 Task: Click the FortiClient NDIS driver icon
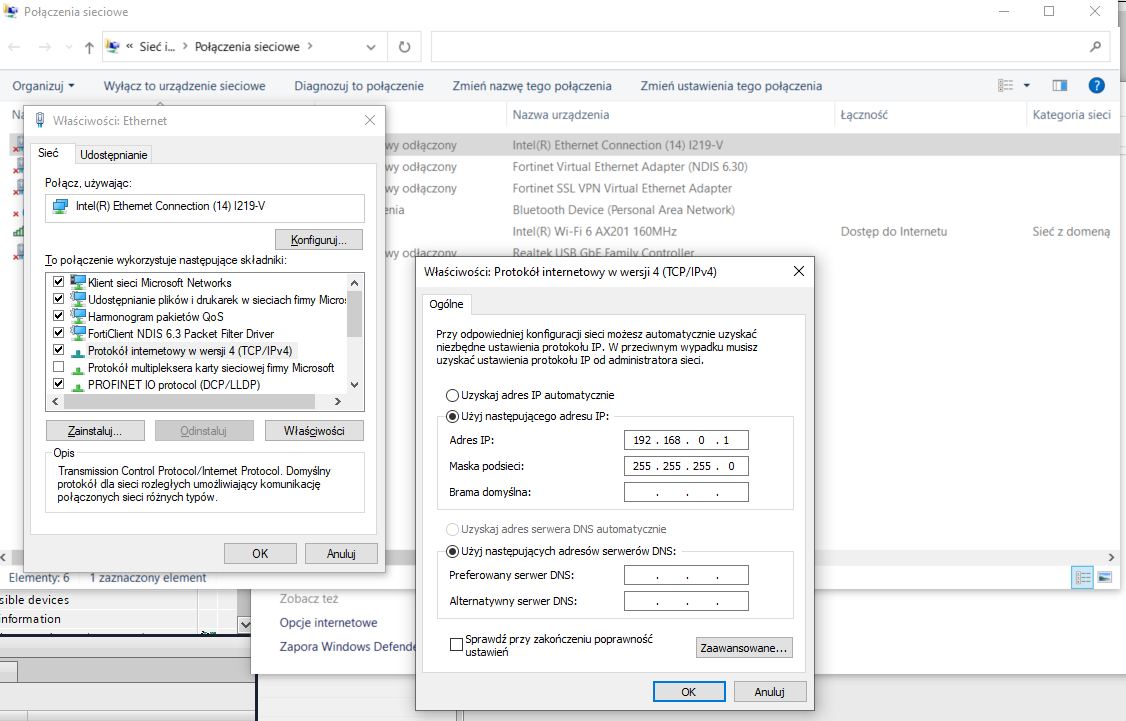pyautogui.click(x=78, y=333)
